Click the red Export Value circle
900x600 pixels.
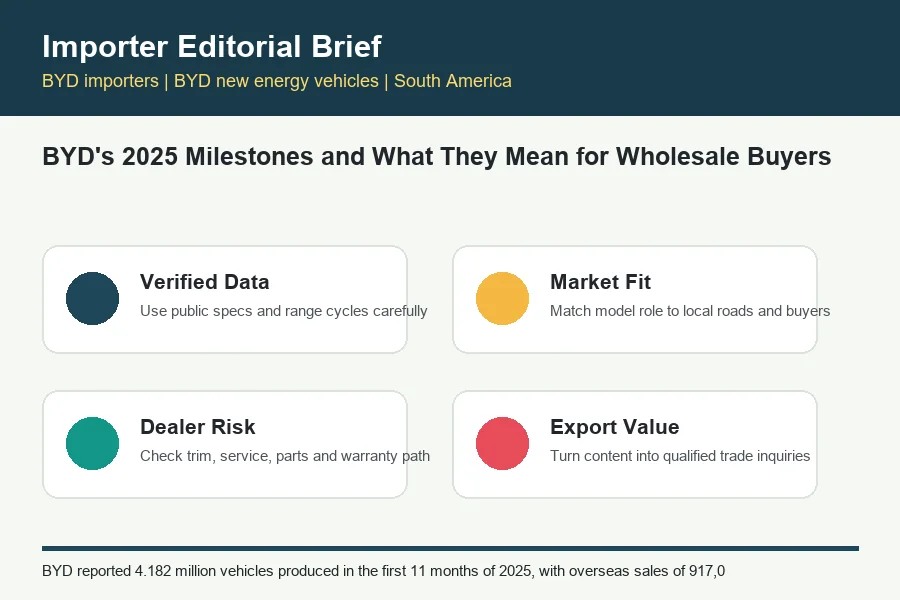click(502, 443)
